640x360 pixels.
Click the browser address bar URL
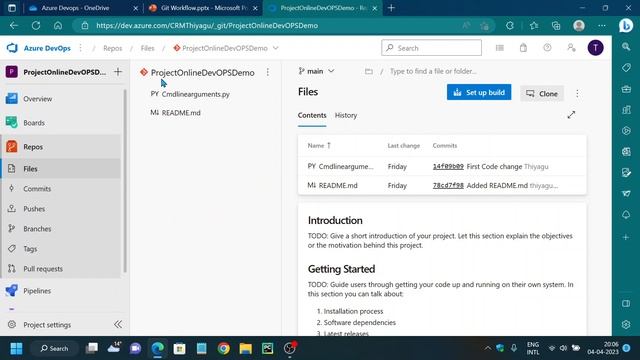[x=207, y=25]
